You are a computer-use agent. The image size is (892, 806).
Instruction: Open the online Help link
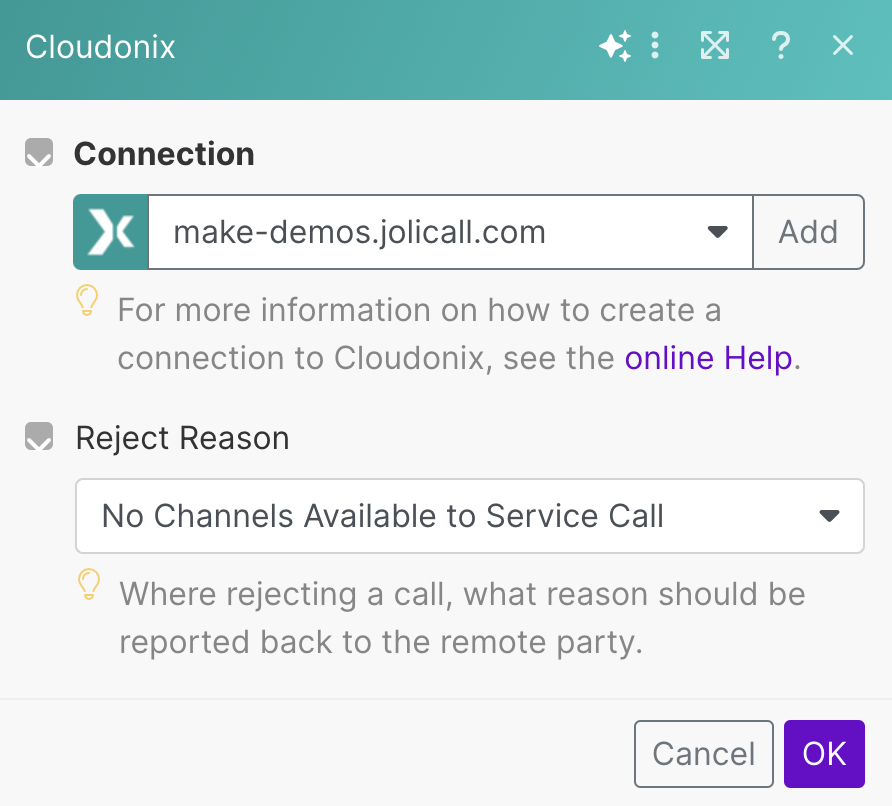pyautogui.click(x=708, y=358)
